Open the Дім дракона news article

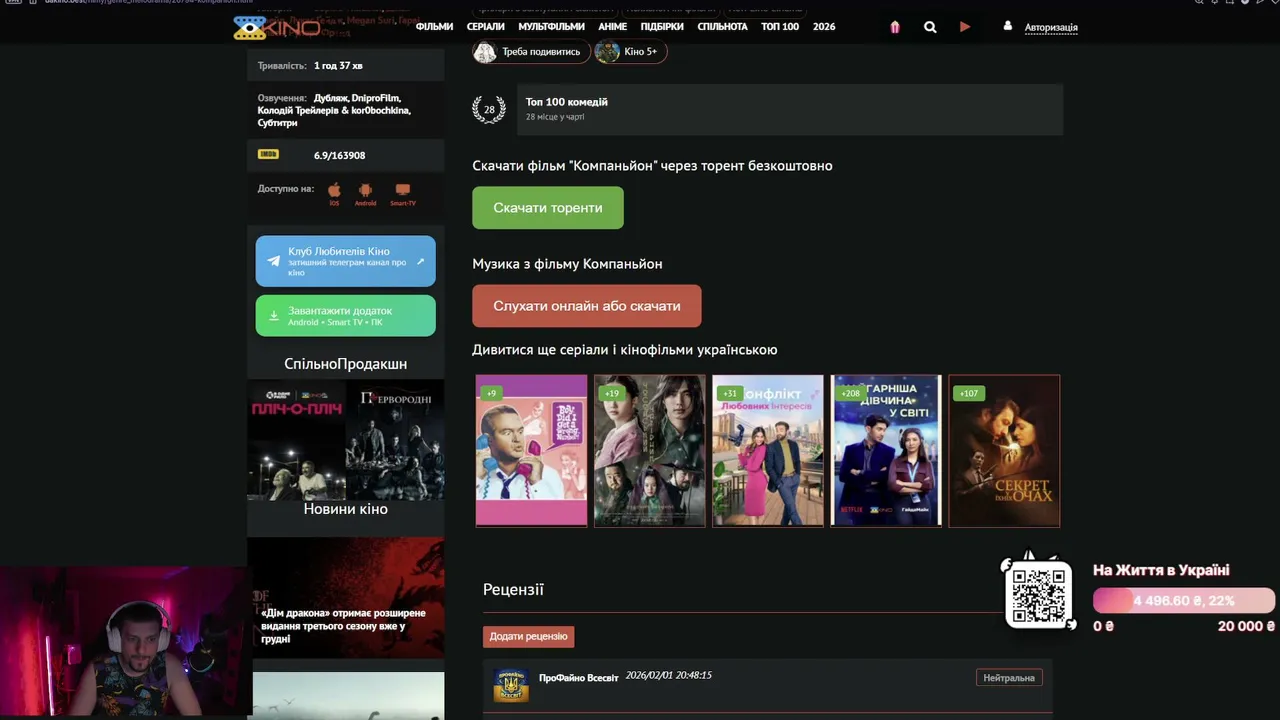(346, 597)
